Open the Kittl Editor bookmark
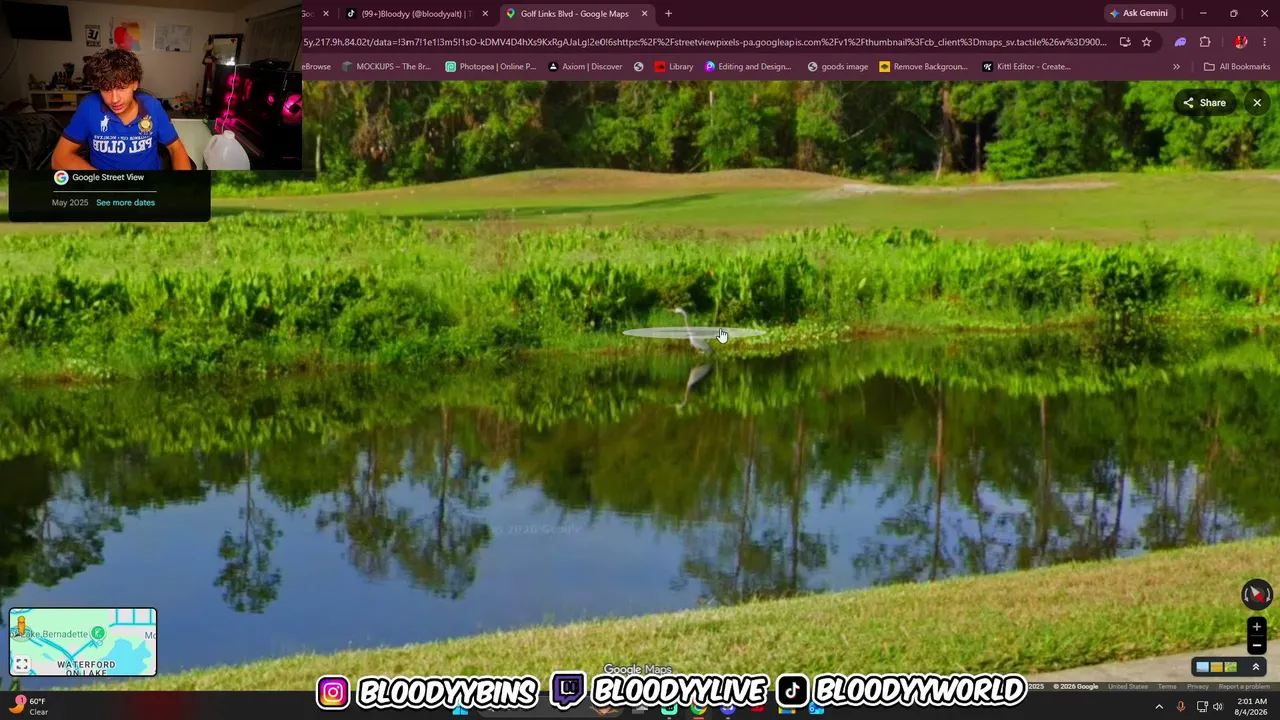The height and width of the screenshot is (720, 1280). [x=1027, y=67]
